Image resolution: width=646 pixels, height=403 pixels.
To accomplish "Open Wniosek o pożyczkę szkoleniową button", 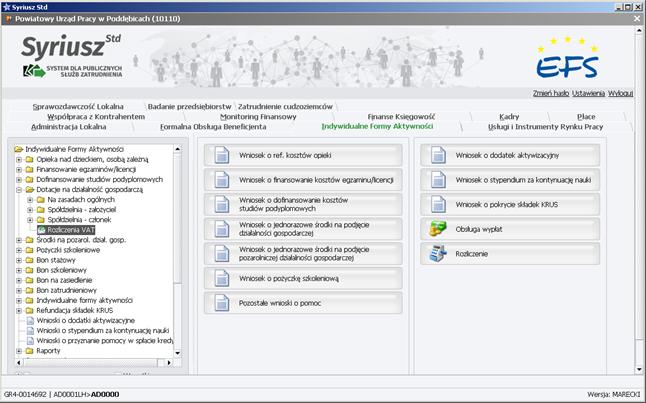I will coord(303,279).
